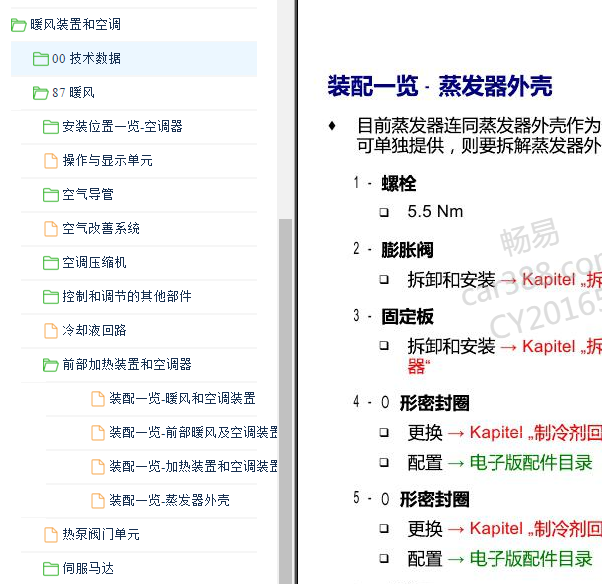Open 空调压缩机 tree entry
This screenshot has width=602, height=584.
point(94,263)
